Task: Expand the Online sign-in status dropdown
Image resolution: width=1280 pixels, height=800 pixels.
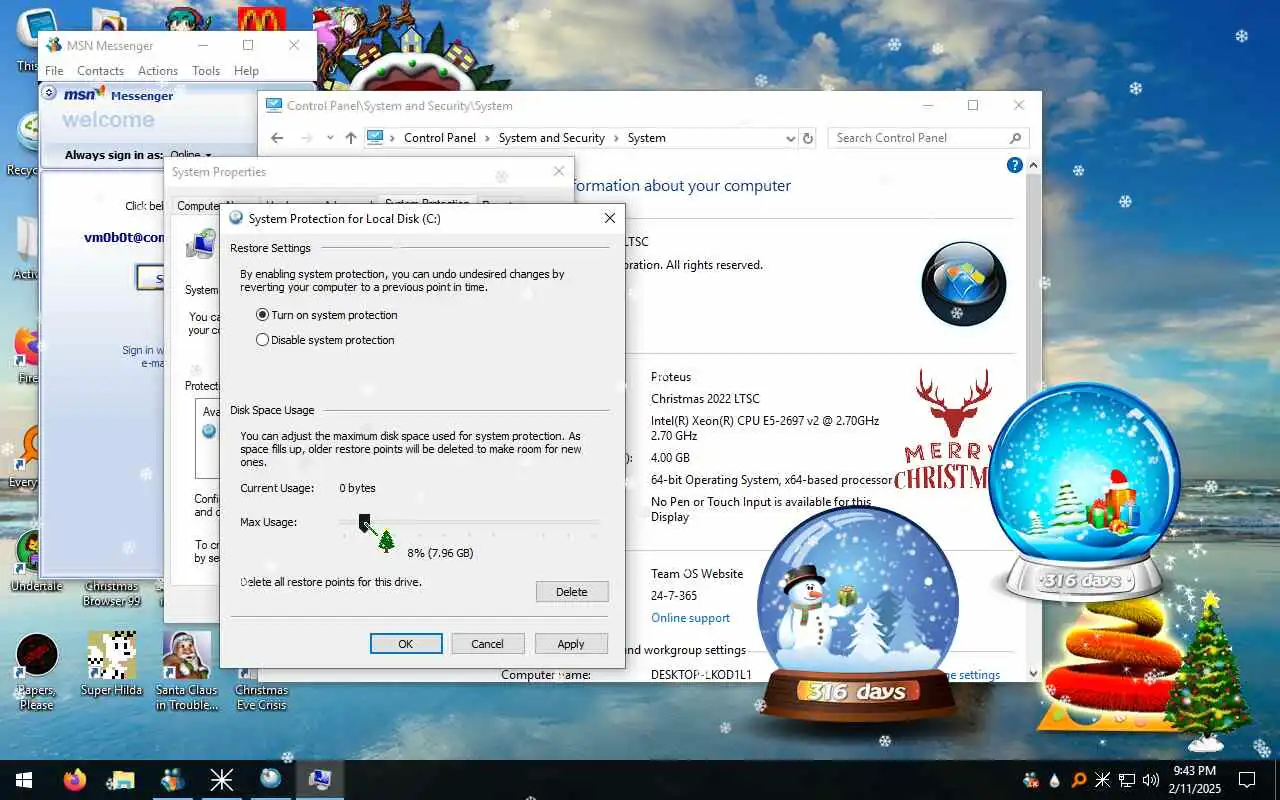Action: (x=191, y=155)
